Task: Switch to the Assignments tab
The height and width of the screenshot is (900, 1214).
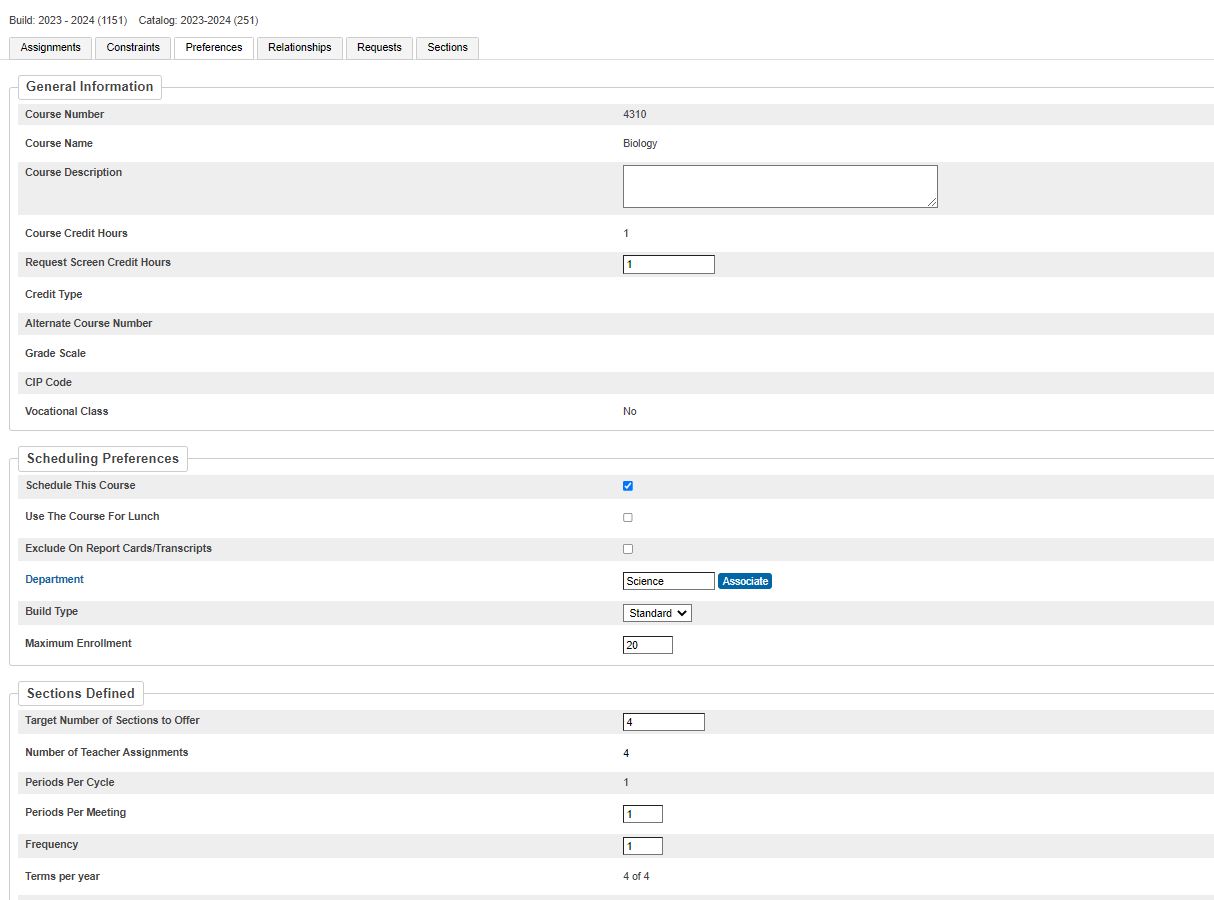Action: [50, 48]
